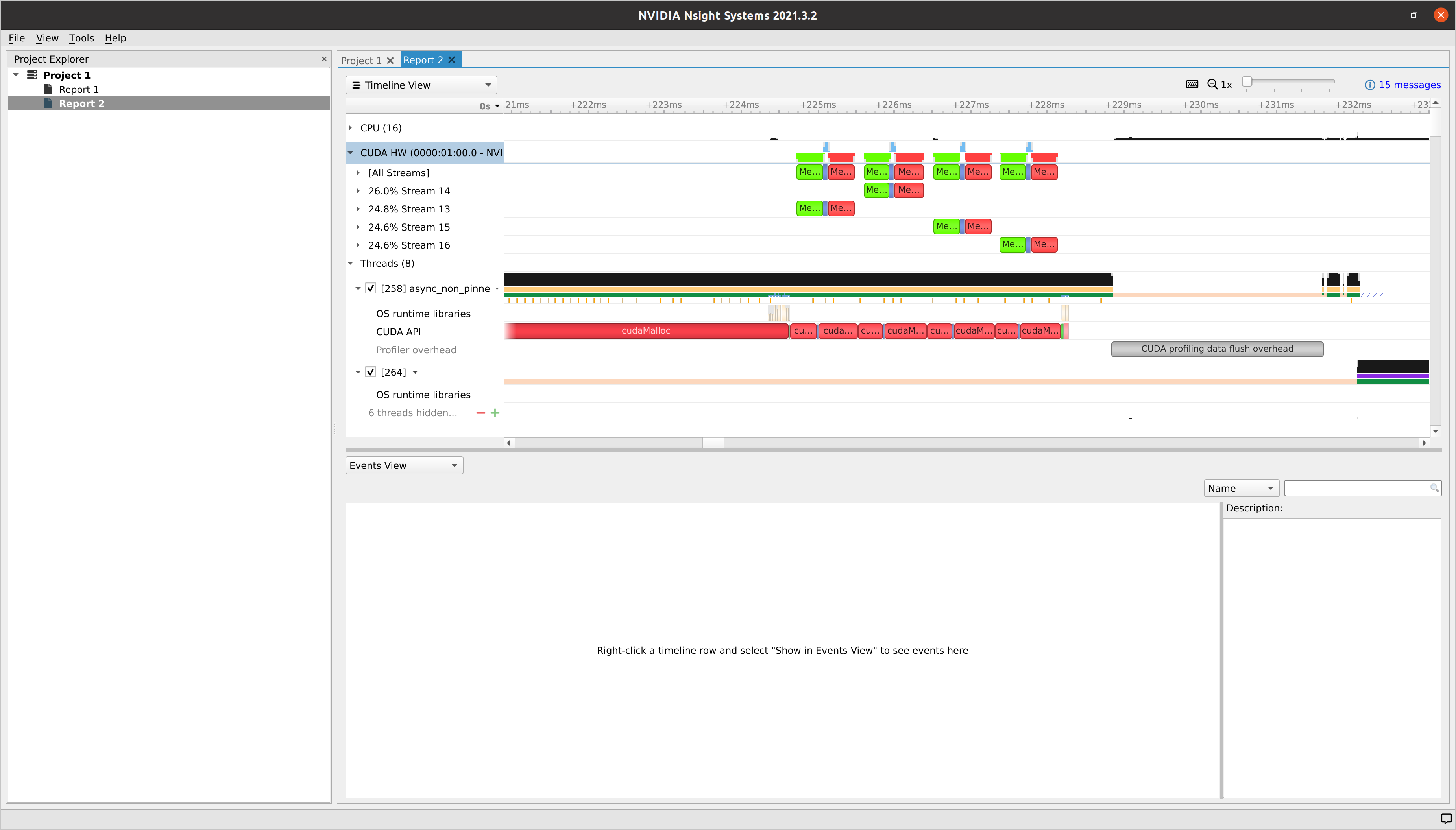Click the Report 2 document icon
The height and width of the screenshot is (830, 1456).
click(48, 103)
